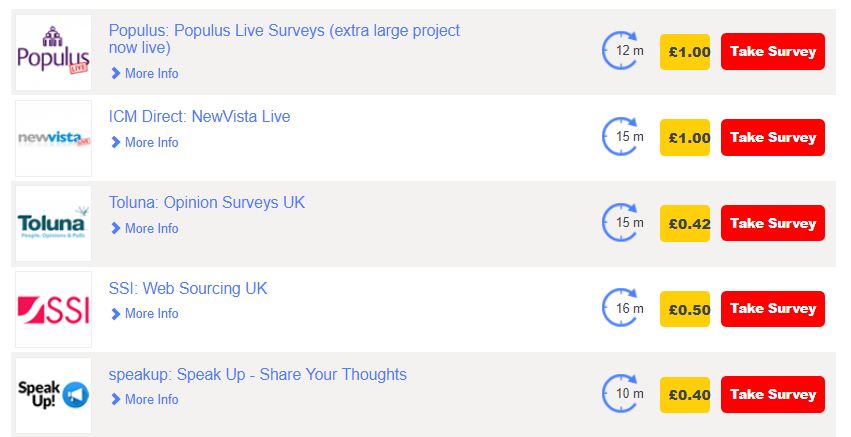This screenshot has width=851, height=437.
Task: Take Survey for SSI Web Sourcing UK
Action: point(773,309)
